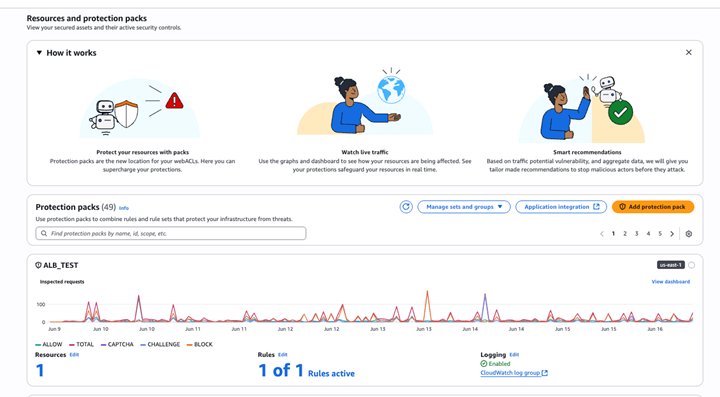Select the ALB_TEST protection pack radio button

[x=692, y=265]
